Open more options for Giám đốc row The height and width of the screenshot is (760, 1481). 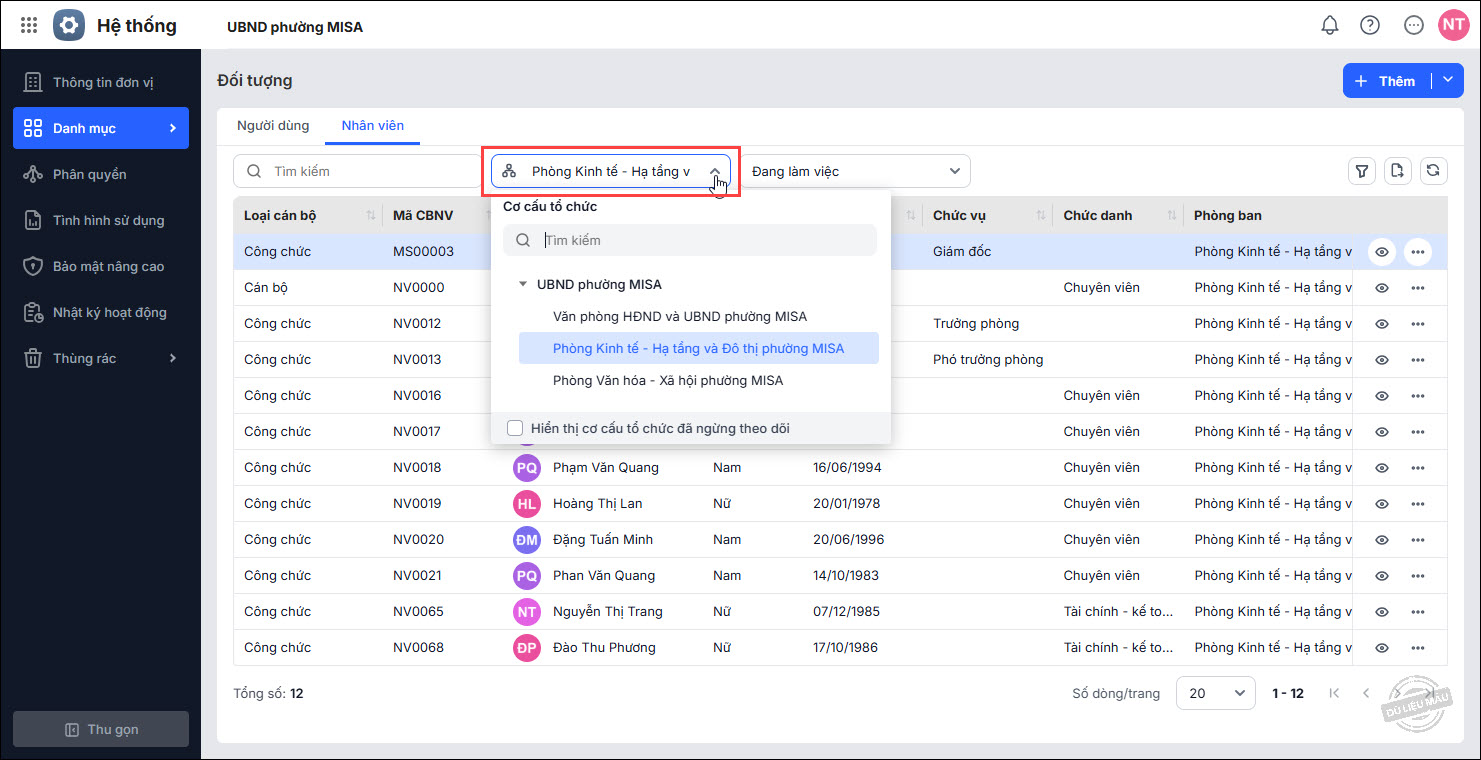(1417, 252)
